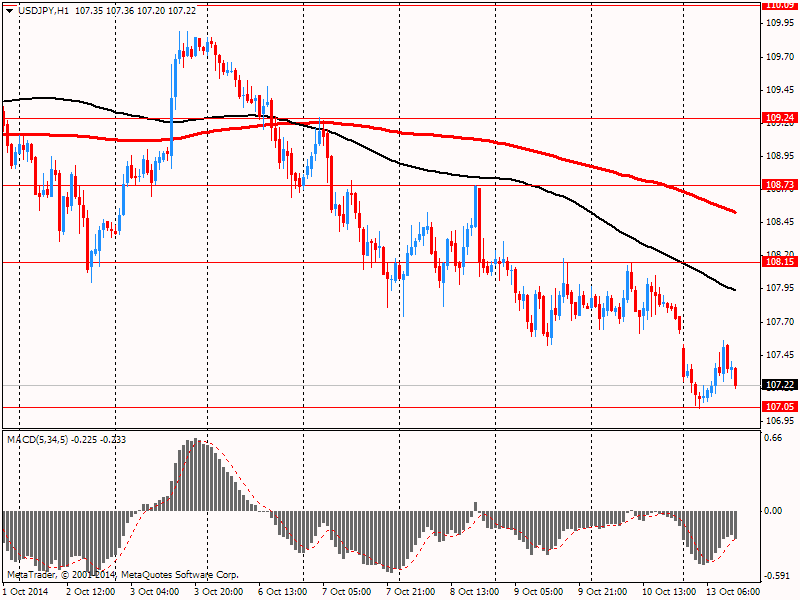Select the 109.70 price scale value
Image resolution: width=800 pixels, height=600 pixels.
780,57
